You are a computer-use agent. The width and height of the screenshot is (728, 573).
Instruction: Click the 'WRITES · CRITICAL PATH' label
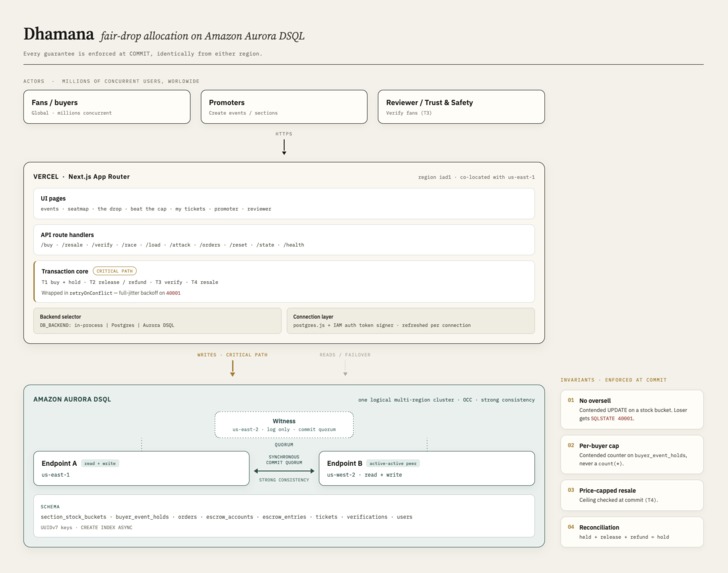232,355
